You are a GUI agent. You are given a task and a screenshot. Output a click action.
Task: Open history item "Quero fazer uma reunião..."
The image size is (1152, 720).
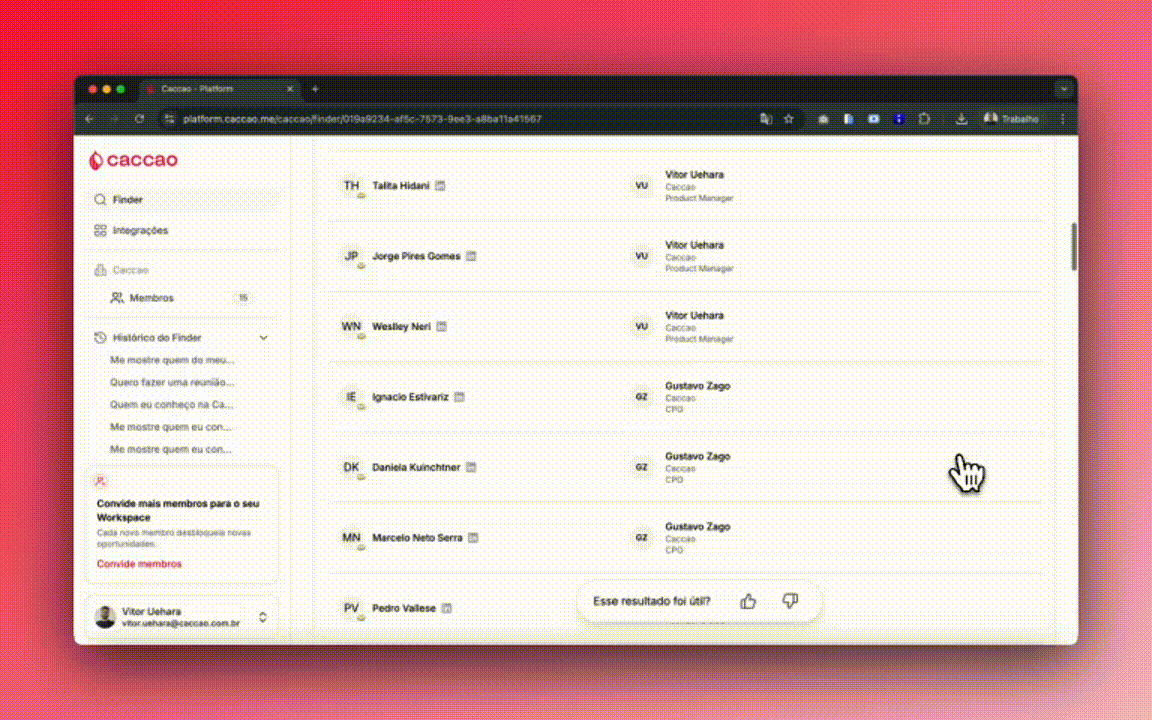point(172,382)
